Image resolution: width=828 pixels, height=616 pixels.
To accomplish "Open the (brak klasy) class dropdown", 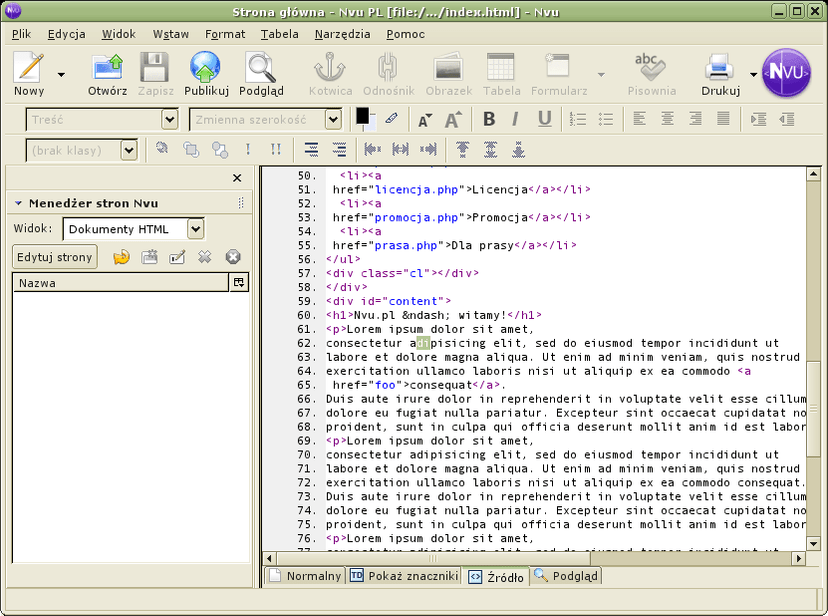I will (129, 150).
